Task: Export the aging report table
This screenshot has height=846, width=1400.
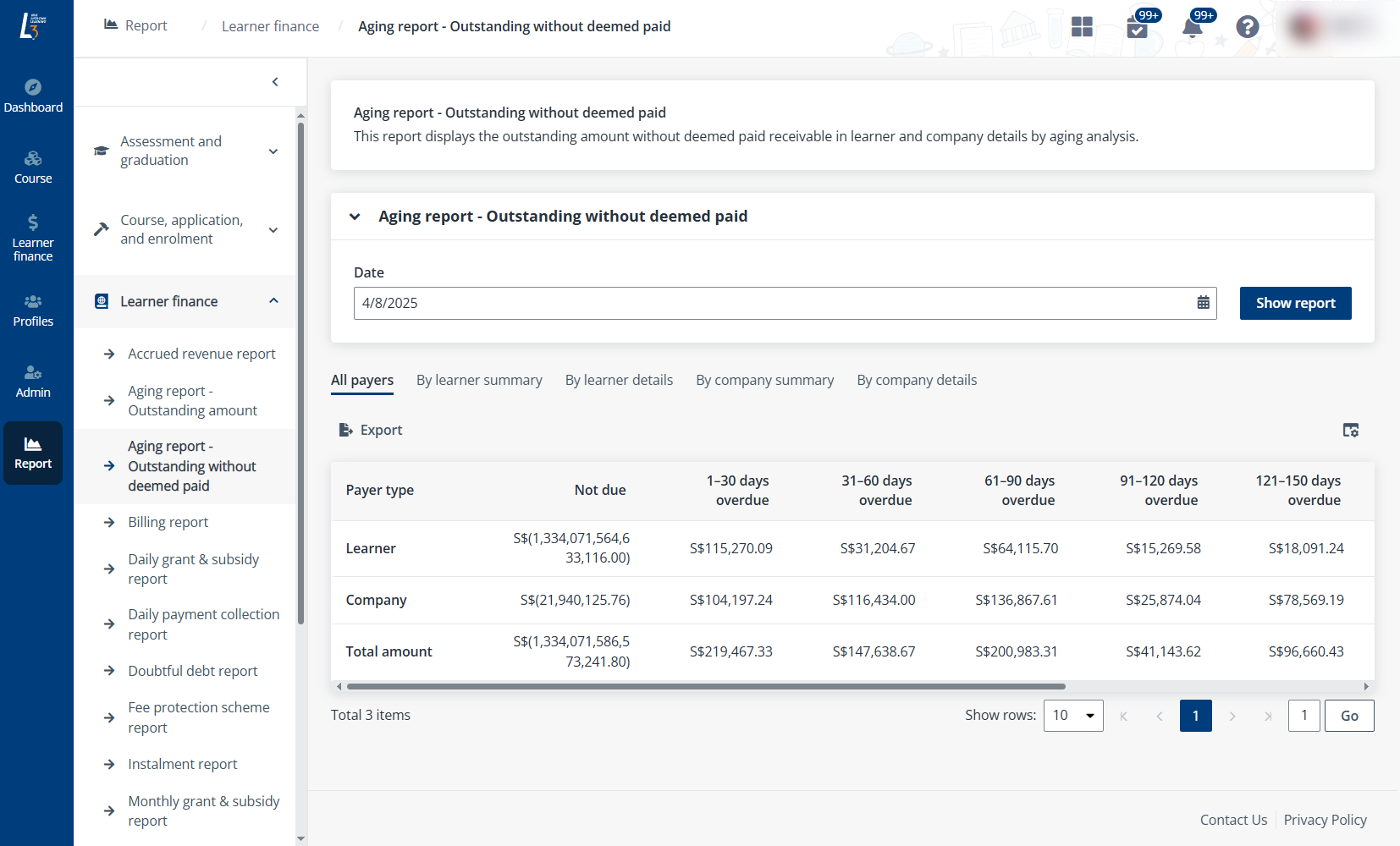Action: pyautogui.click(x=371, y=431)
